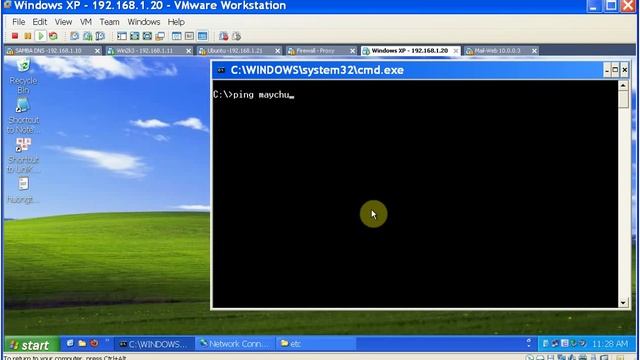Toggle the Show Sidebar toolbar icon

(122, 36)
